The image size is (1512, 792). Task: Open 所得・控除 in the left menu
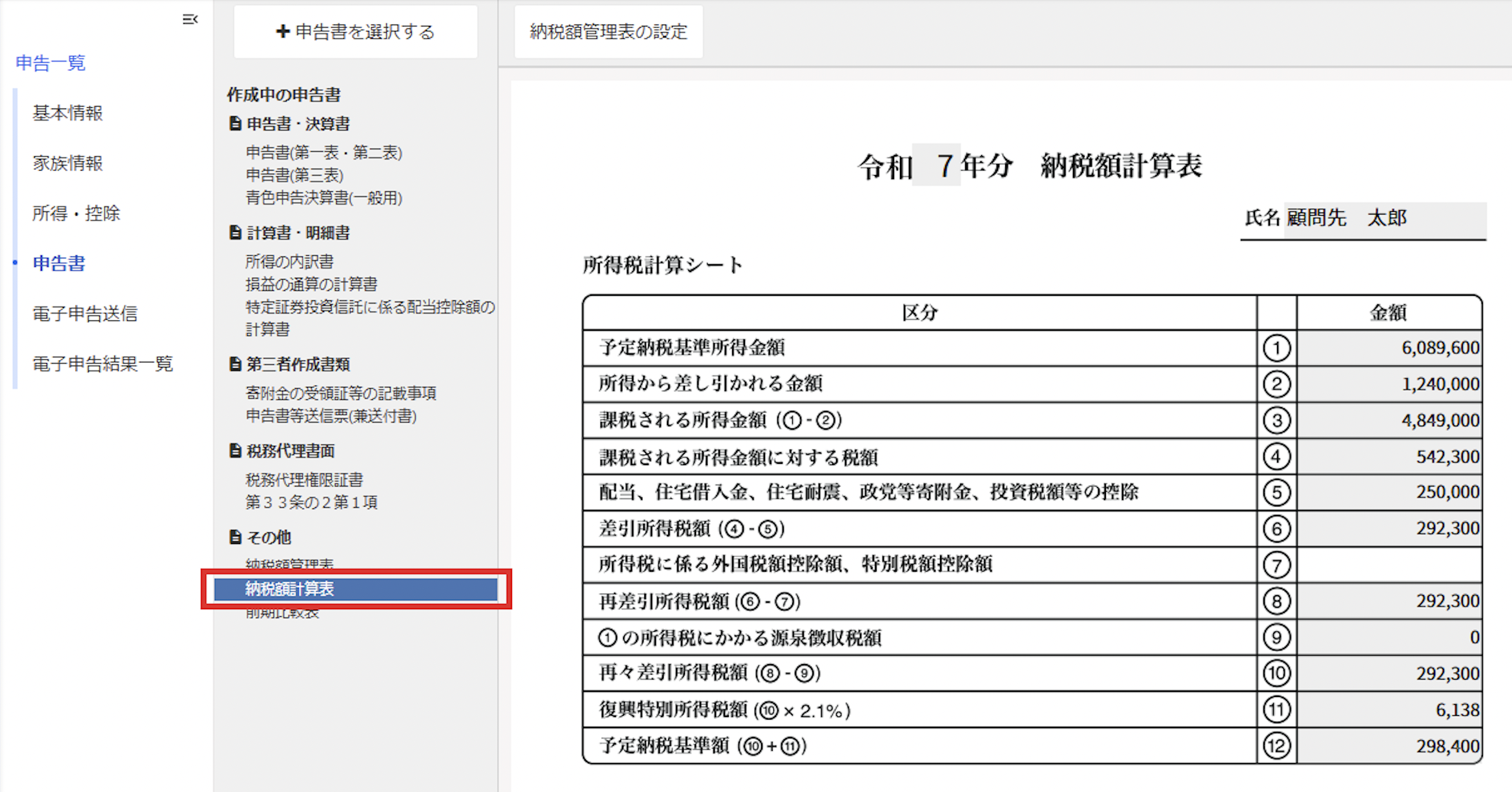point(76,213)
